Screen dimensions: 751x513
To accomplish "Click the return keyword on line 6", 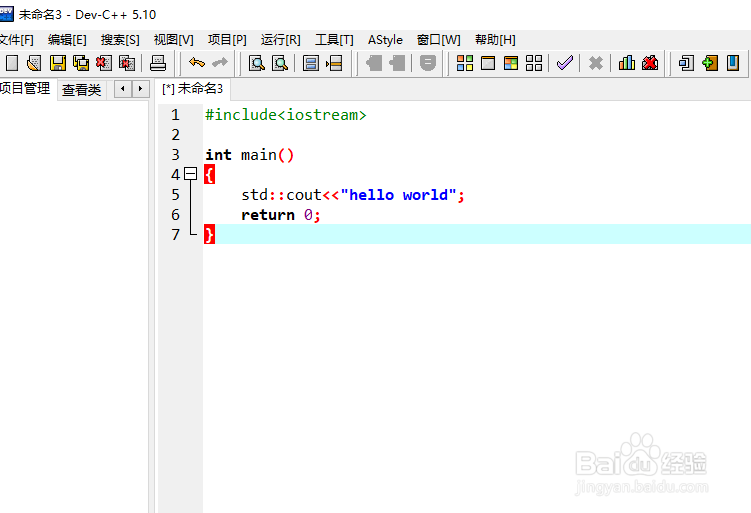I will (x=268, y=215).
